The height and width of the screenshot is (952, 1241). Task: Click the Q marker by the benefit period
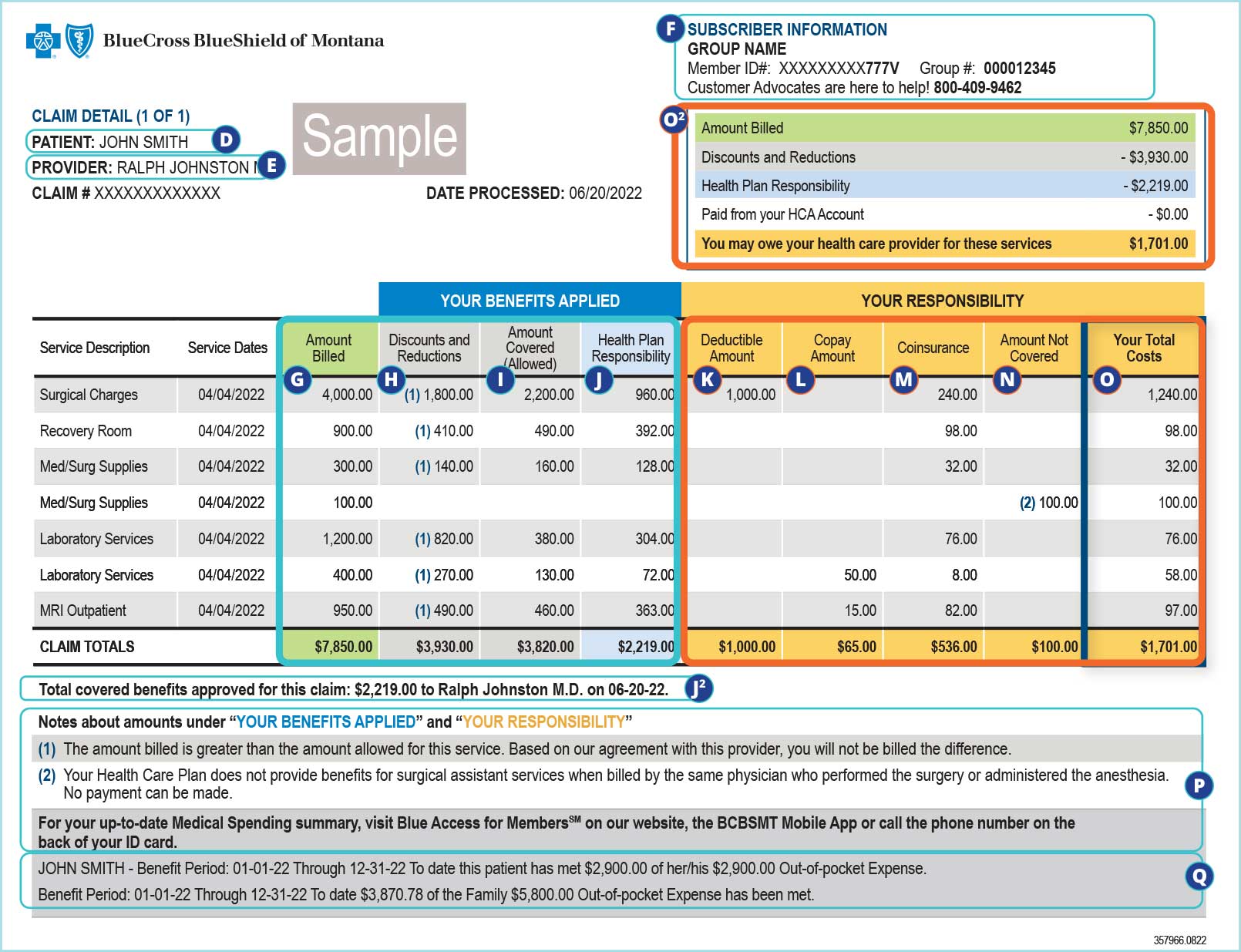[1199, 876]
